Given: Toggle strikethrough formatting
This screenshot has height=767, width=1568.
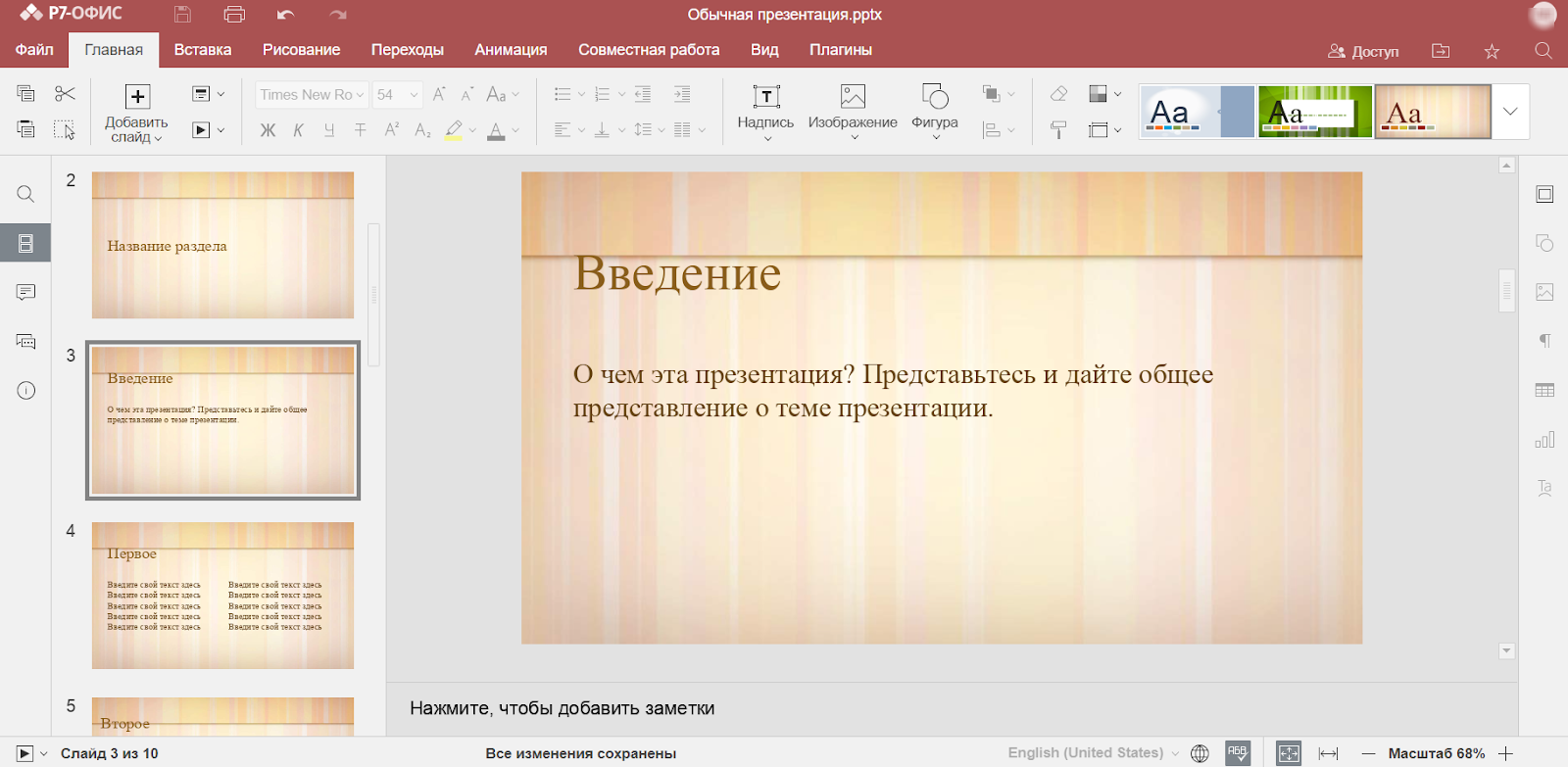Looking at the screenshot, I should (361, 129).
